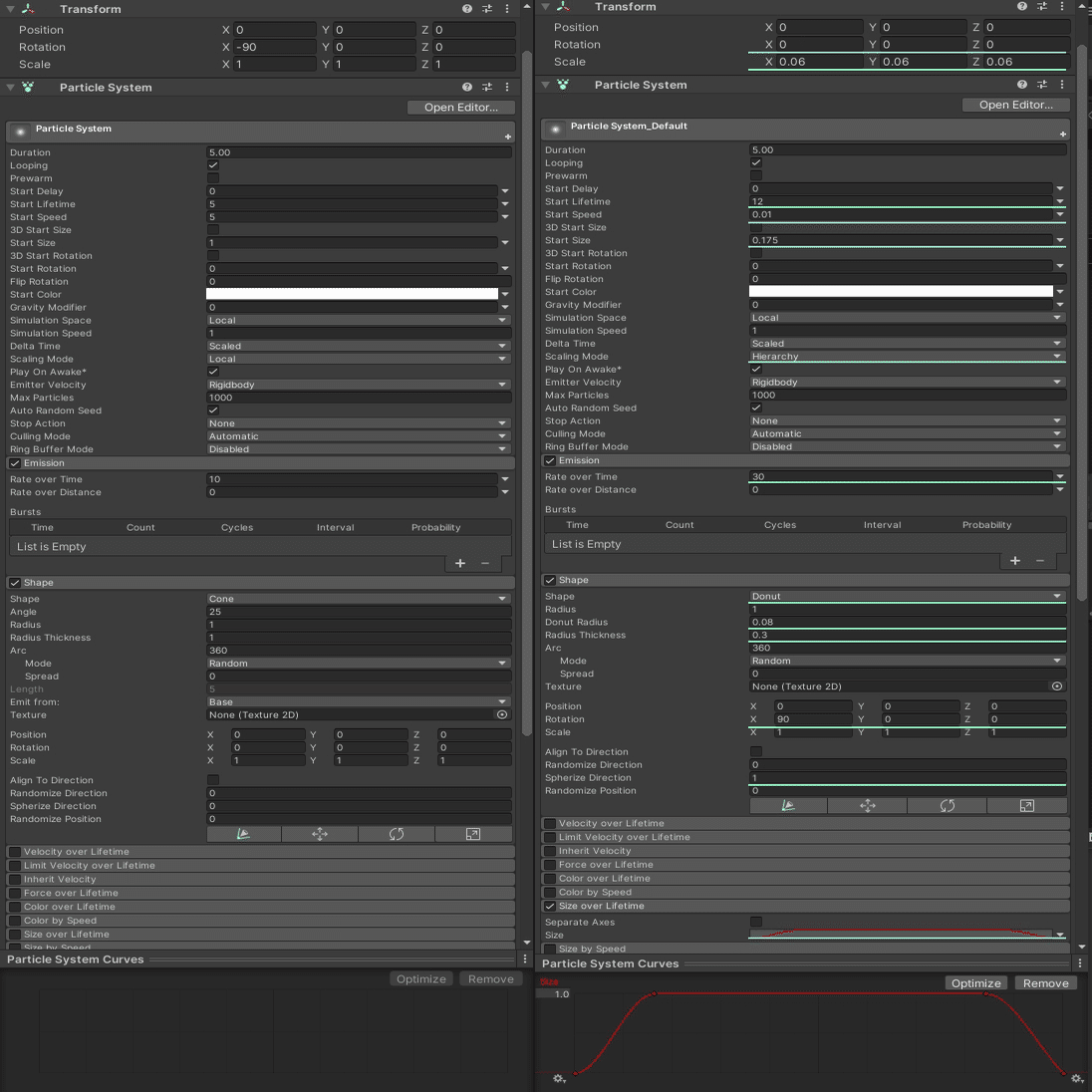
Task: Open left Transform component options menu
Action: pos(507,9)
